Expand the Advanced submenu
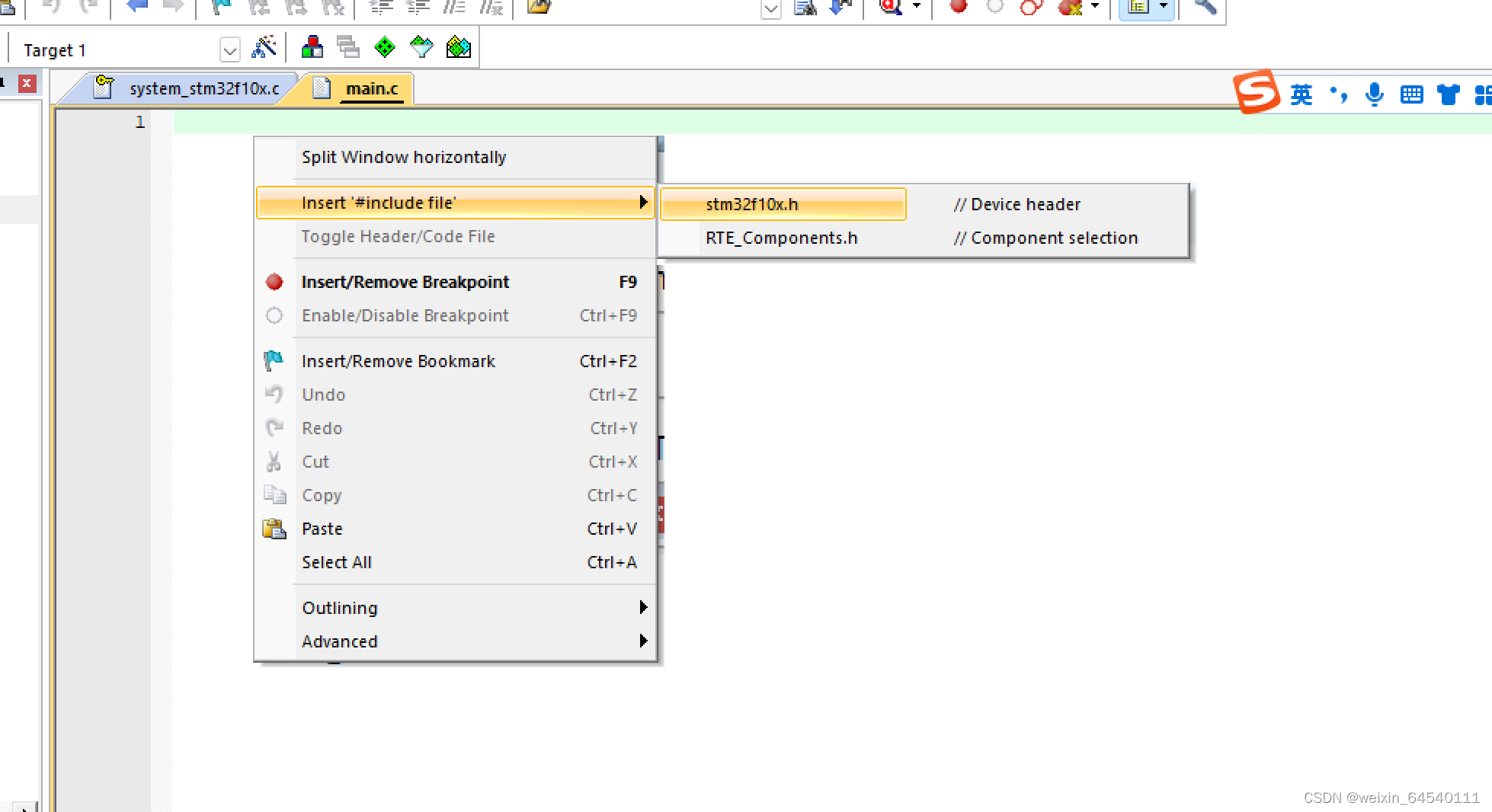 point(339,641)
